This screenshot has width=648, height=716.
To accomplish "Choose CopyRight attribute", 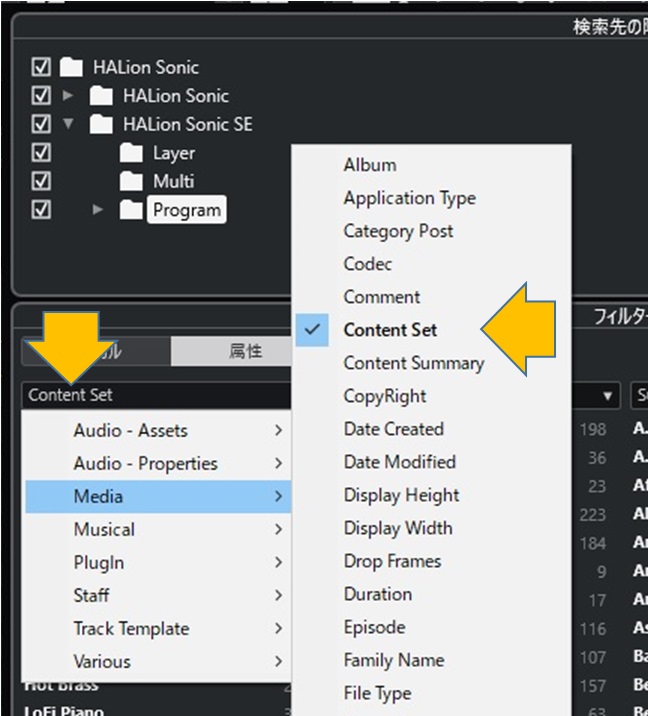I will [x=432, y=396].
